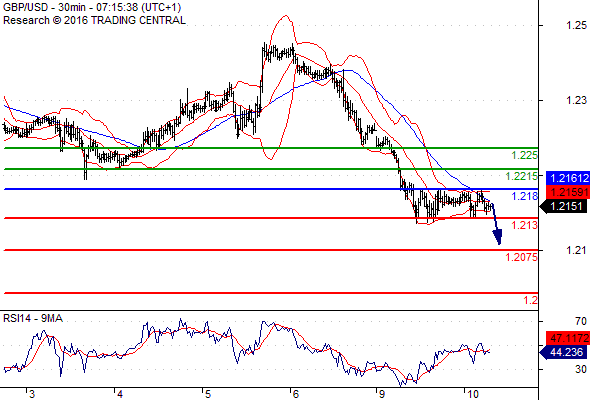Click the 70 level on RSI axis
590x400 pixels.
(581, 321)
